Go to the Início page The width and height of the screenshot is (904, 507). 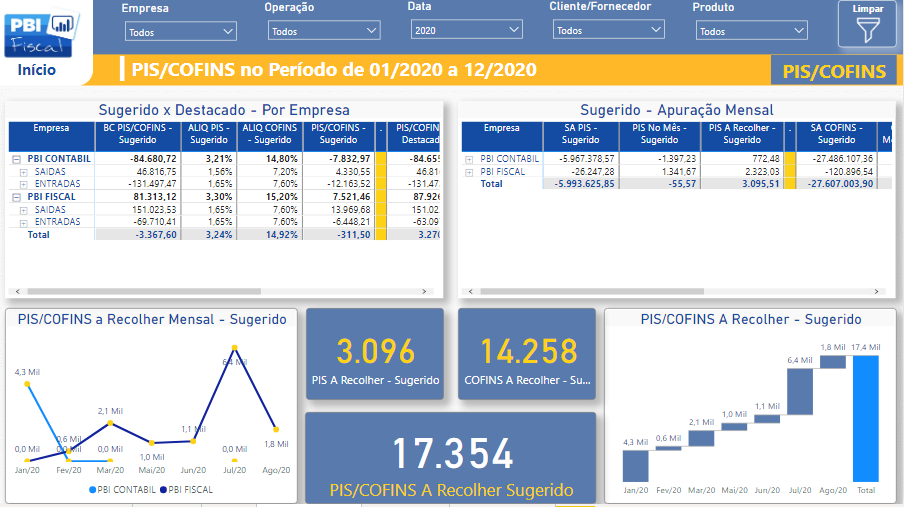point(37,70)
